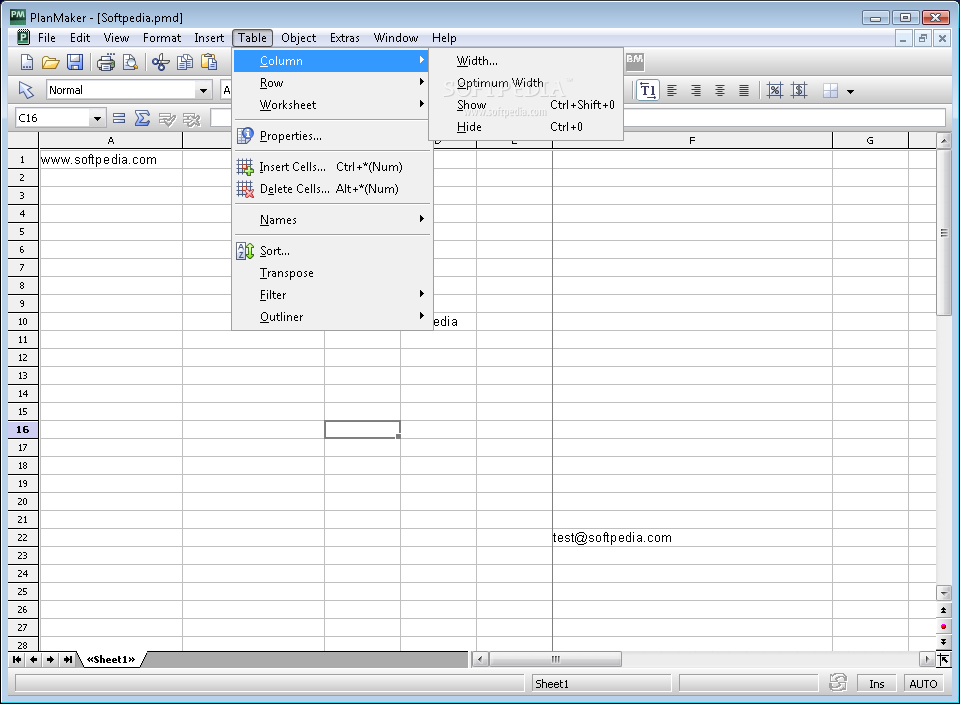This screenshot has width=960, height=704.
Task: Toggle AUTO calculation mode in status bar
Action: point(923,684)
